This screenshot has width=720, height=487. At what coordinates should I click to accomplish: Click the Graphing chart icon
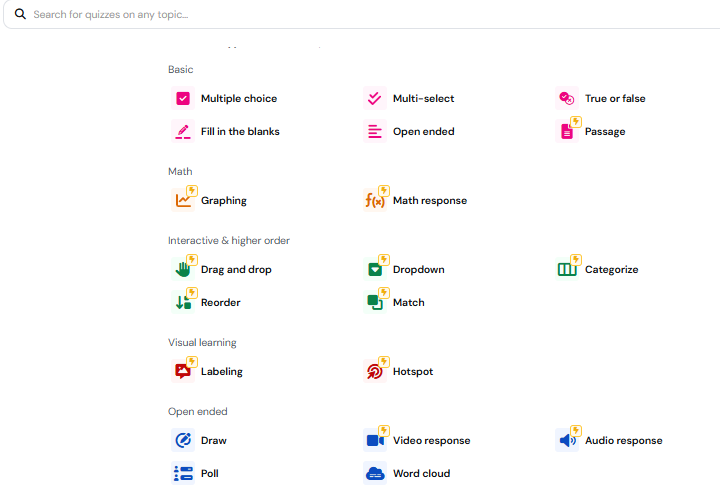(x=183, y=201)
